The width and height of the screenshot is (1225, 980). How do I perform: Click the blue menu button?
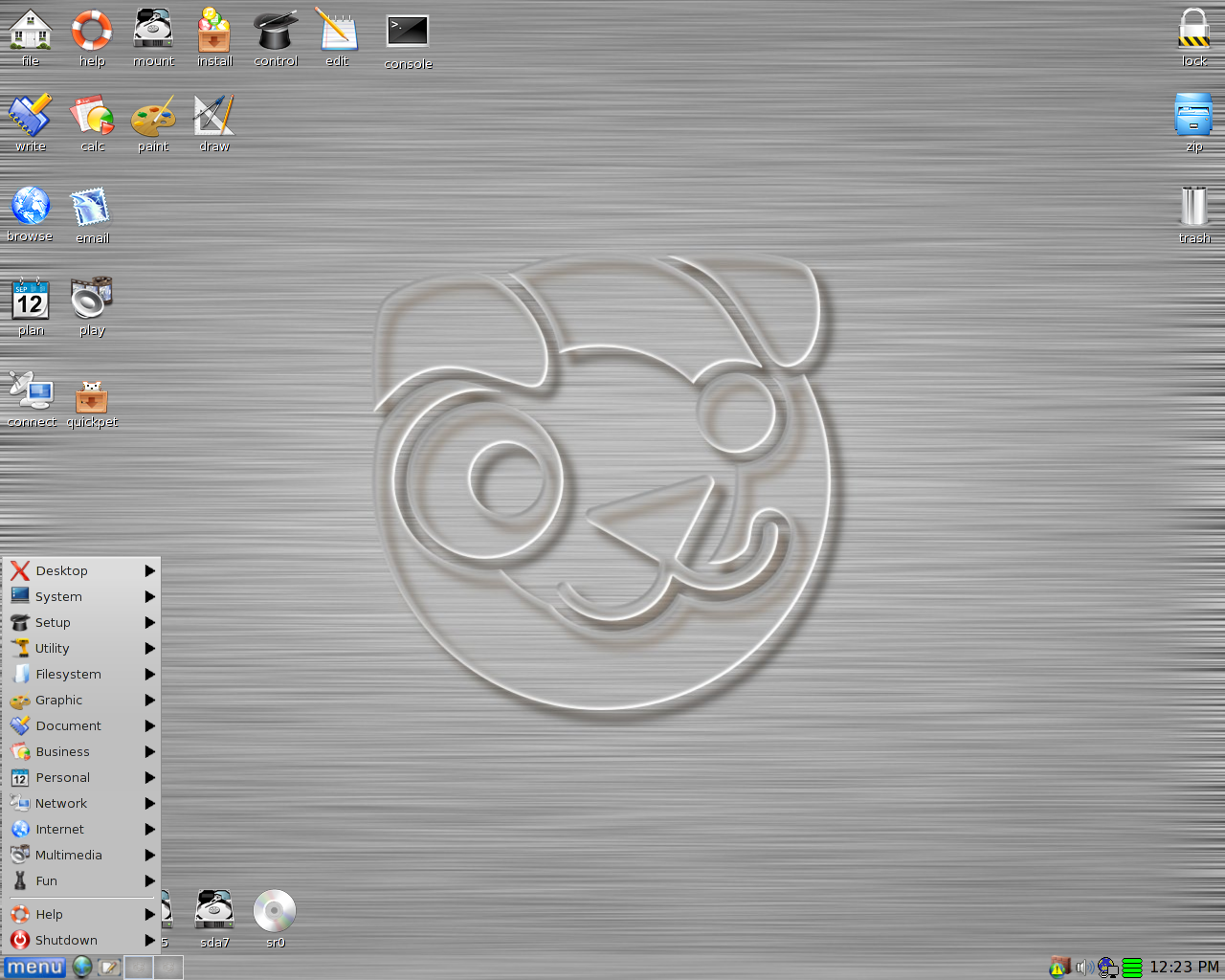coord(35,968)
